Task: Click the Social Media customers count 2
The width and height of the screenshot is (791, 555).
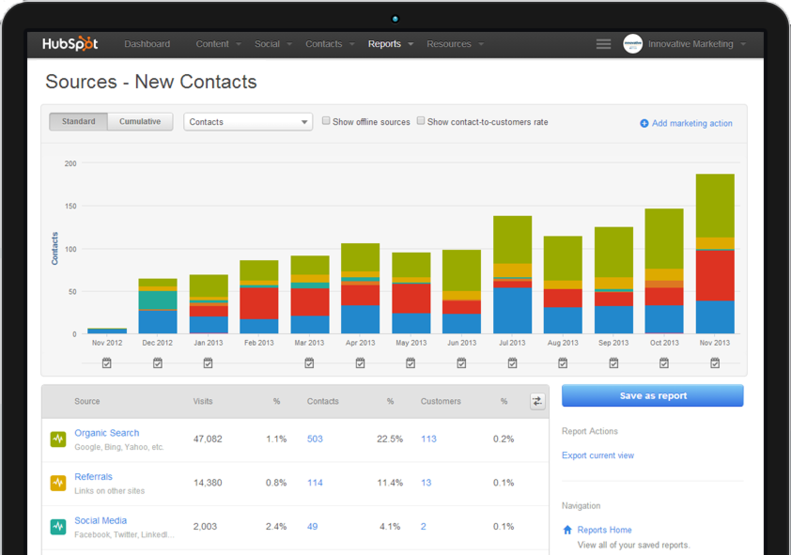Action: 423,527
